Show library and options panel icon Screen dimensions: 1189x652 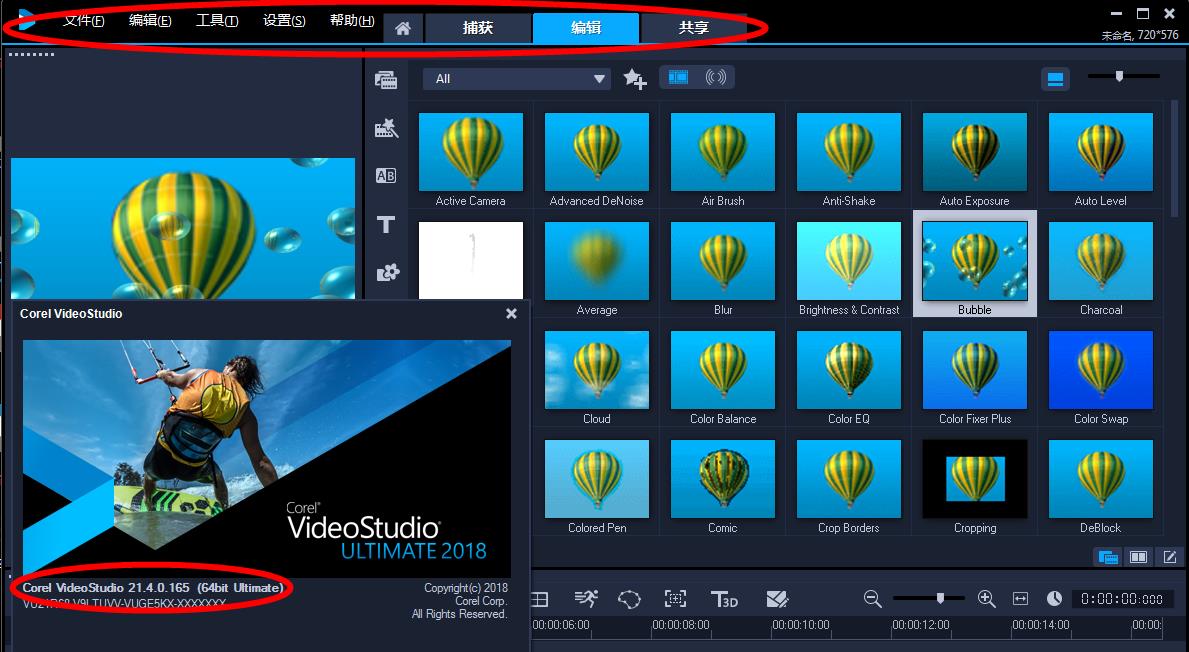(1138, 557)
